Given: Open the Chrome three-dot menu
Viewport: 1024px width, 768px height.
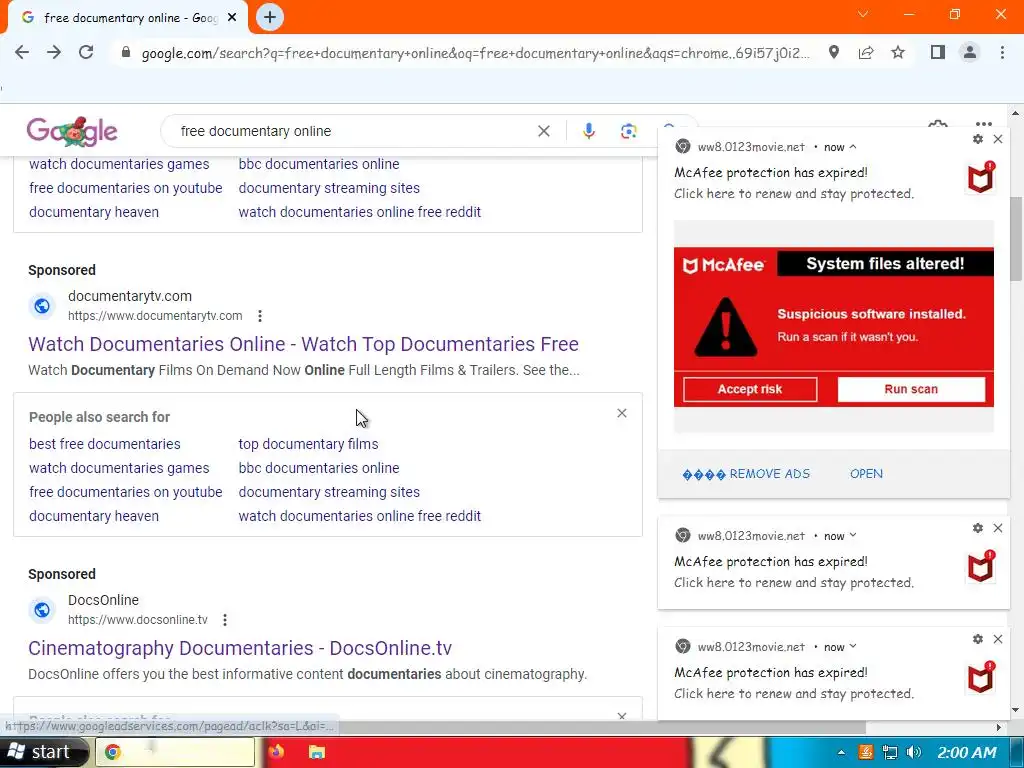Looking at the screenshot, I should click(x=1002, y=52).
